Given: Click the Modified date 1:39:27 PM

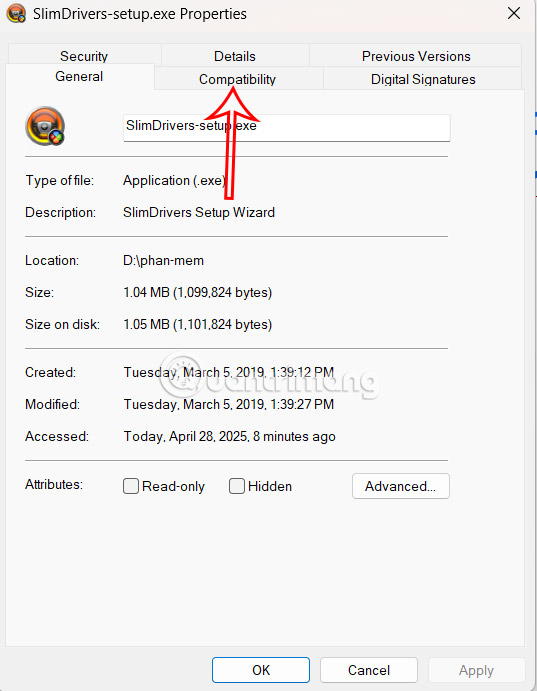Looking at the screenshot, I should point(229,404).
